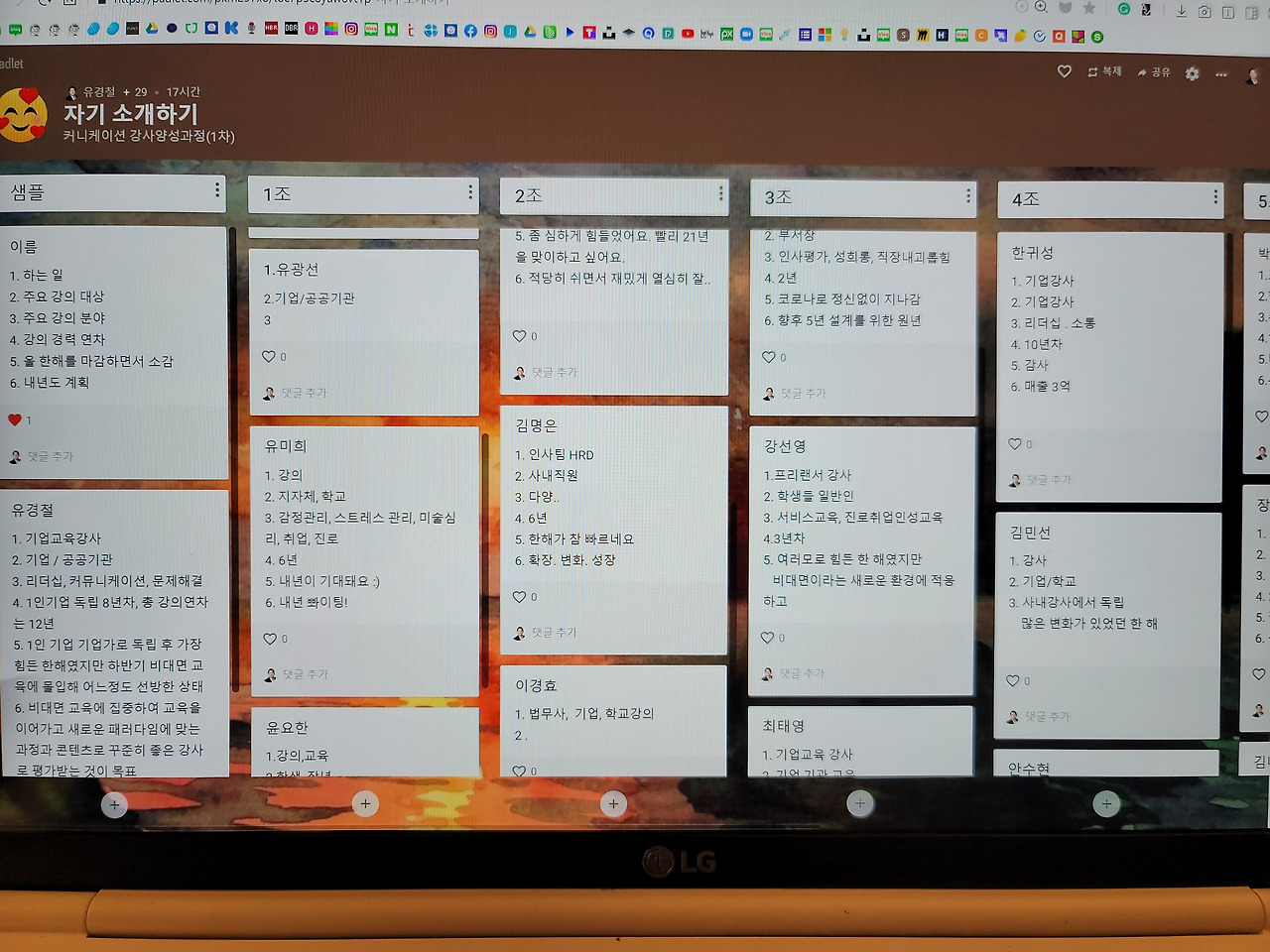Click the camera screenshot icon in browser toolbar
Screen dimensions: 1270x952
tap(1205, 13)
